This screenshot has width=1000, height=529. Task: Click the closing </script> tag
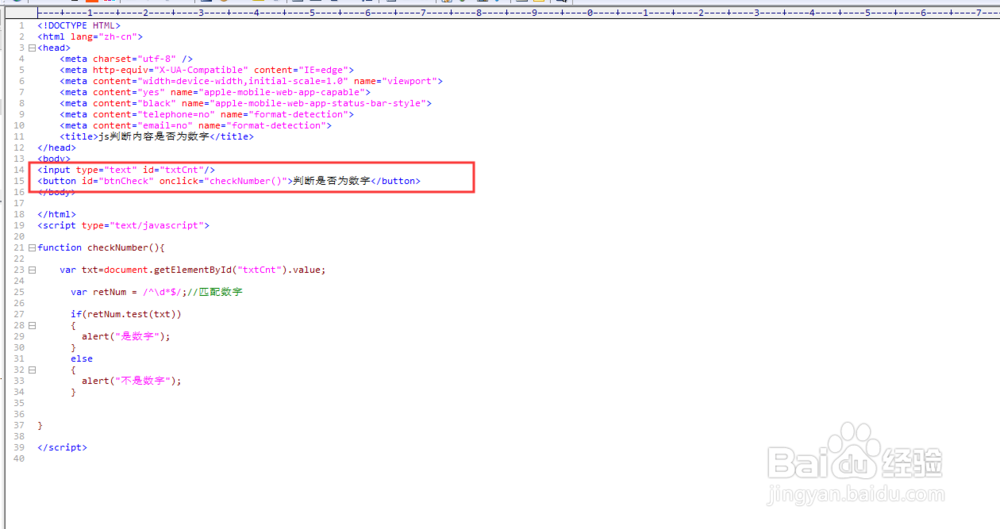click(62, 448)
